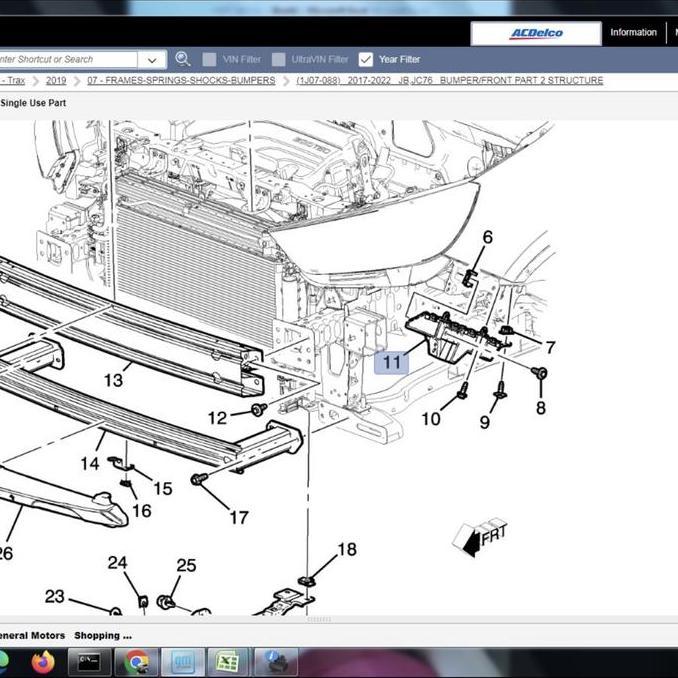Image resolution: width=678 pixels, height=678 pixels.
Task: Open 07 - FRAMES-SPRINGS-SHOCKS-BUMPERS breadcrumb
Action: tap(181, 80)
